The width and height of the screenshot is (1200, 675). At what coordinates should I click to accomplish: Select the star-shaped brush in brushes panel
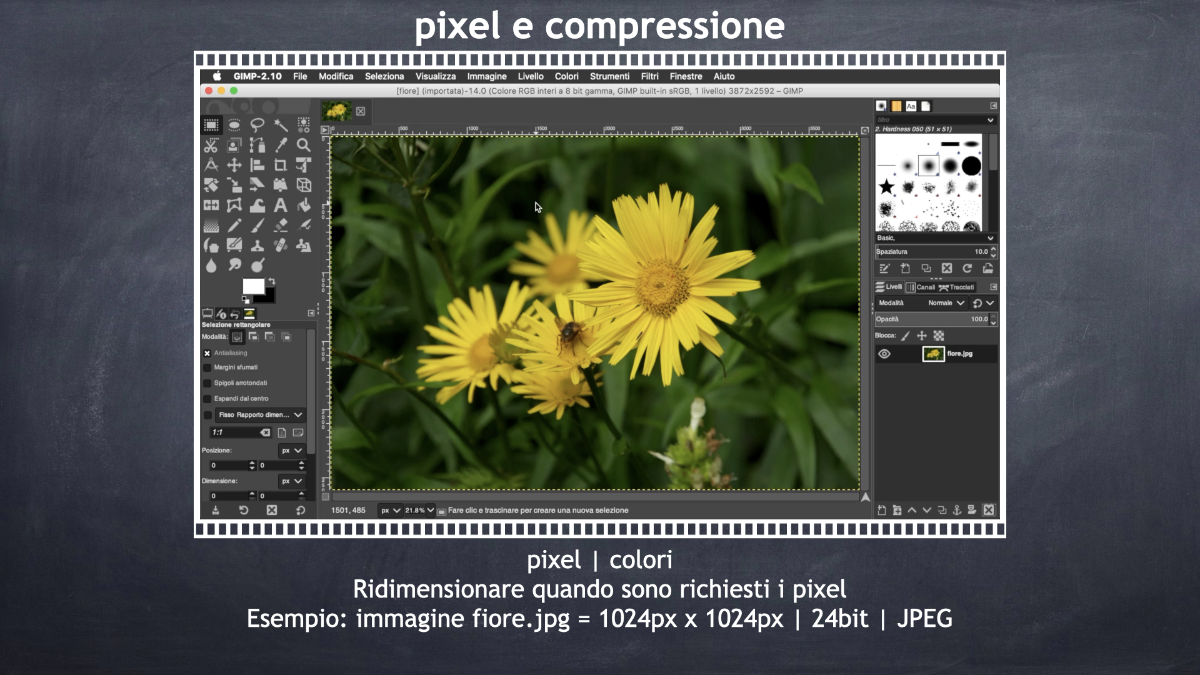(886, 187)
